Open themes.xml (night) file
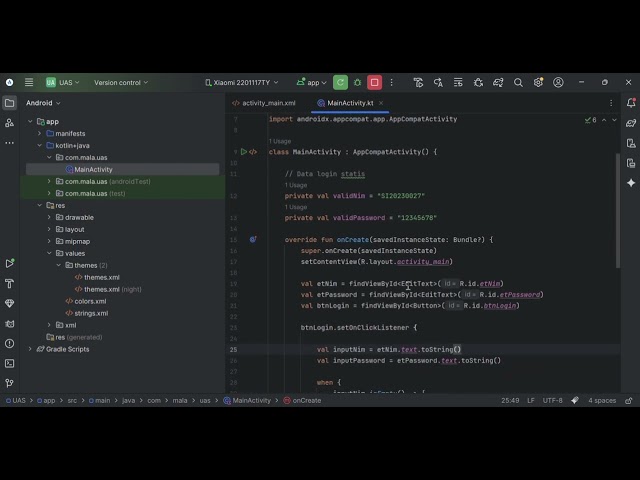Image resolution: width=640 pixels, height=480 pixels. tap(109, 289)
